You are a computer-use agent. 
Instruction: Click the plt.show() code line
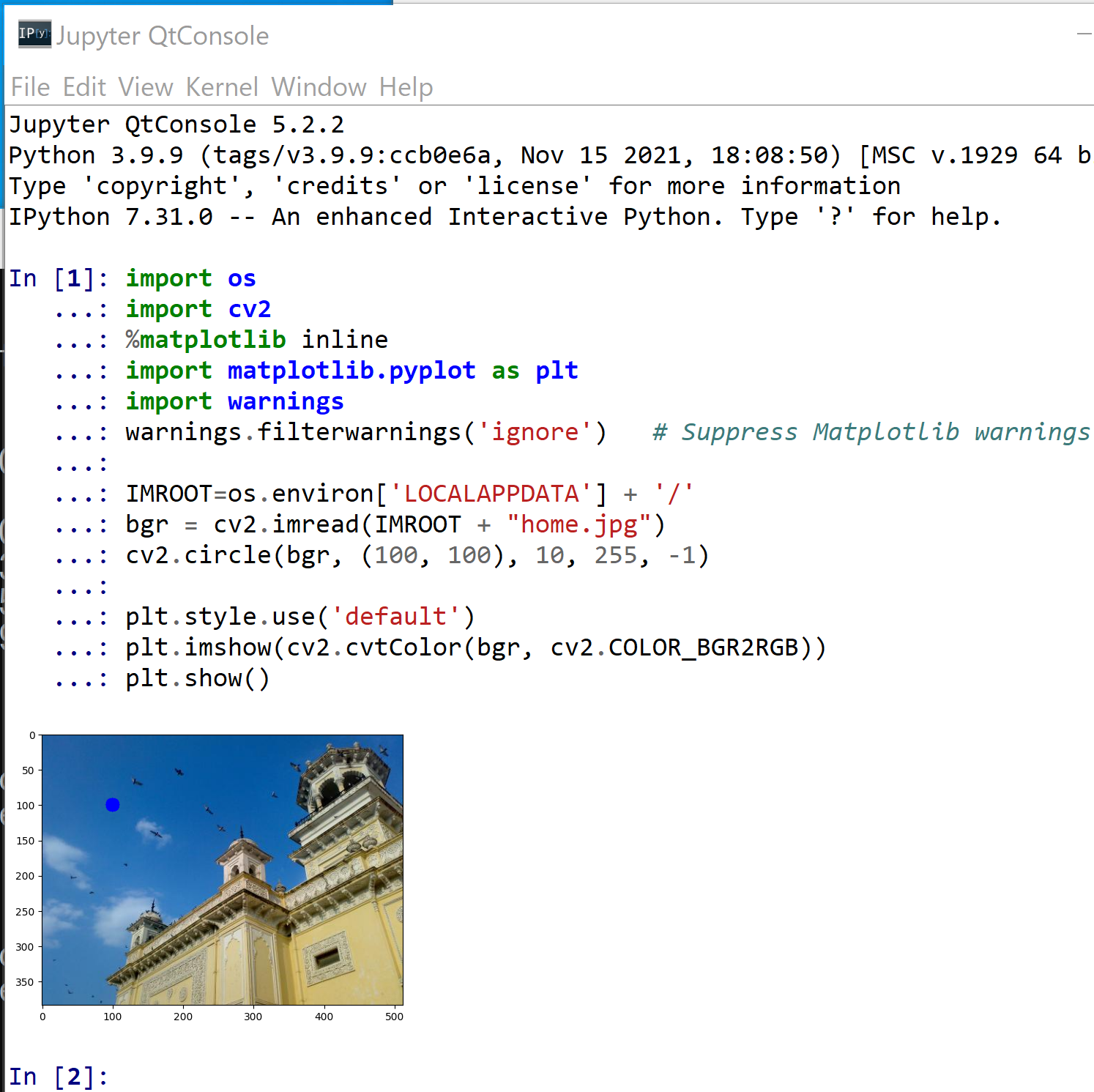(198, 678)
